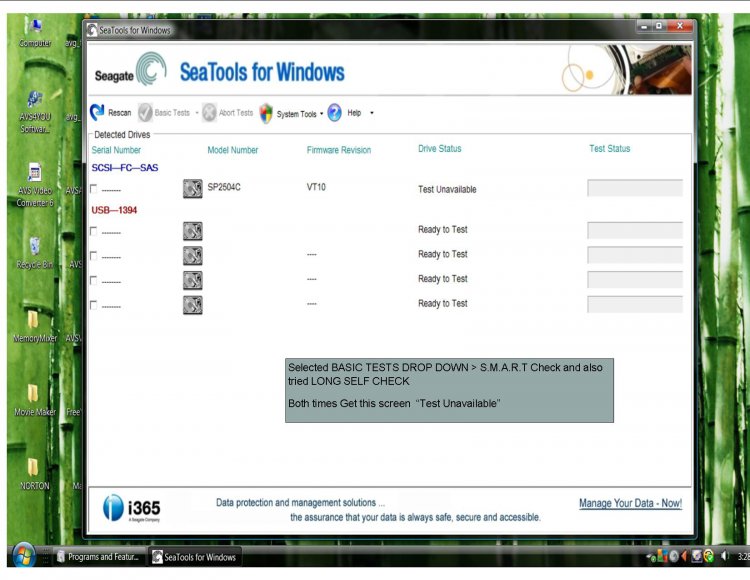This screenshot has width=750, height=580.
Task: Click the Help question mark icon
Action: (x=334, y=113)
